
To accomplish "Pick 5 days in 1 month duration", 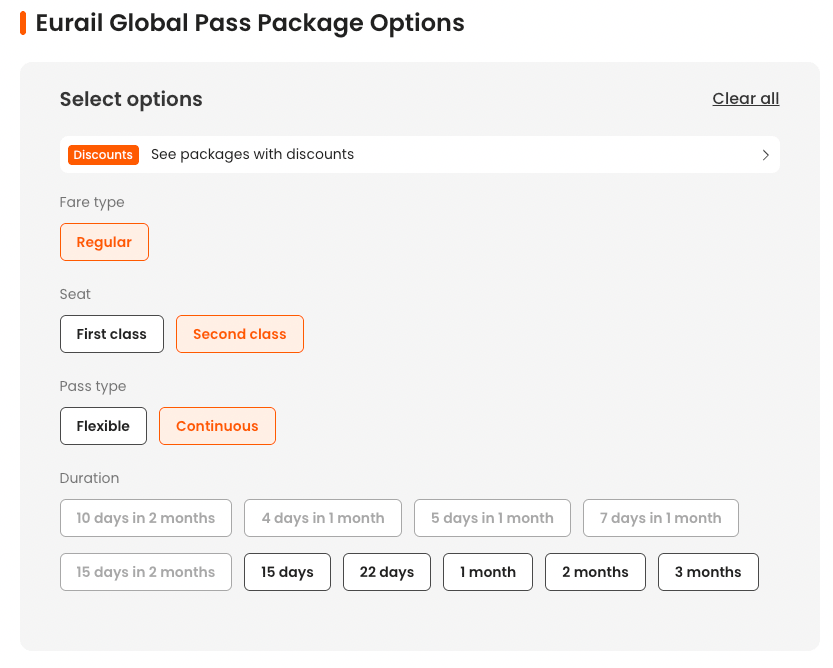I will point(492,518).
